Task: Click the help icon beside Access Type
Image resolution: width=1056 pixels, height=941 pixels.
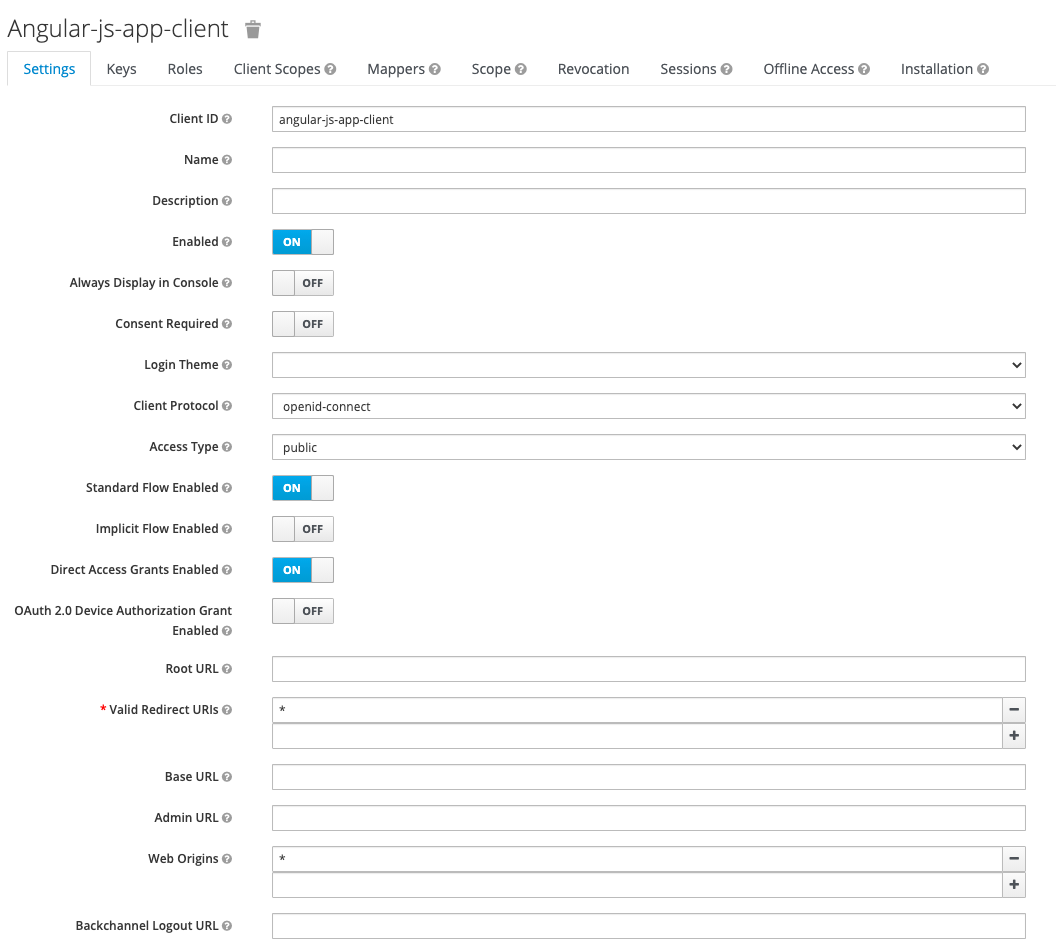Action: coord(229,447)
